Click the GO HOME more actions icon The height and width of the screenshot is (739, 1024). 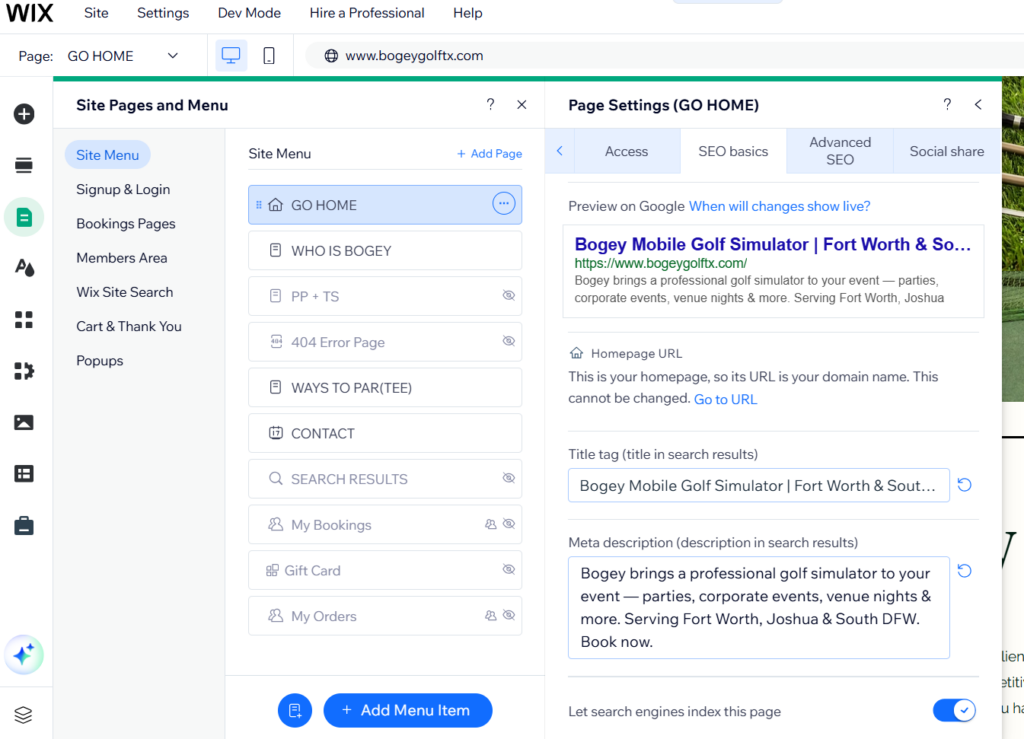(x=503, y=204)
